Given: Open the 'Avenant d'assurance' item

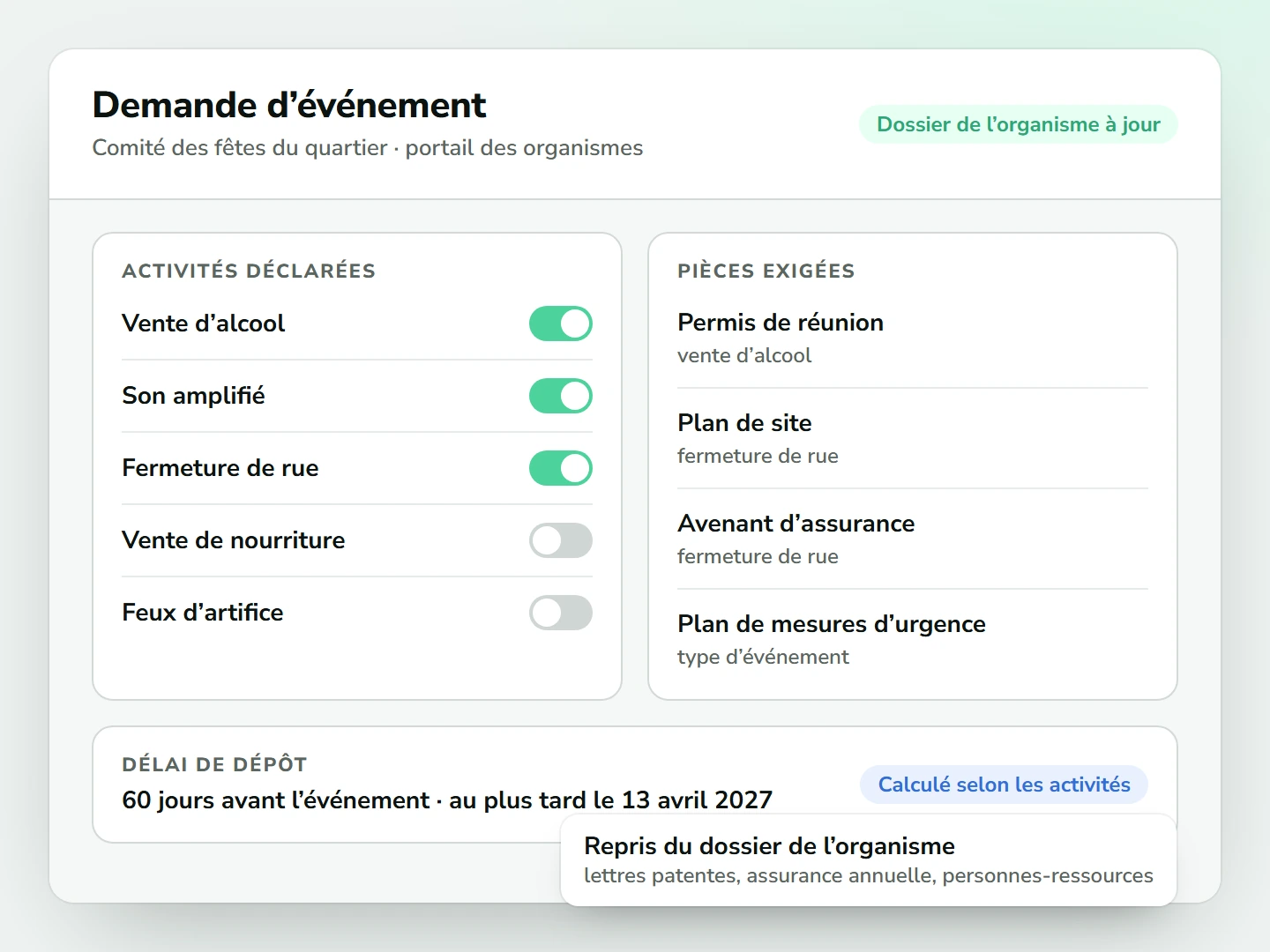Looking at the screenshot, I should (913, 539).
